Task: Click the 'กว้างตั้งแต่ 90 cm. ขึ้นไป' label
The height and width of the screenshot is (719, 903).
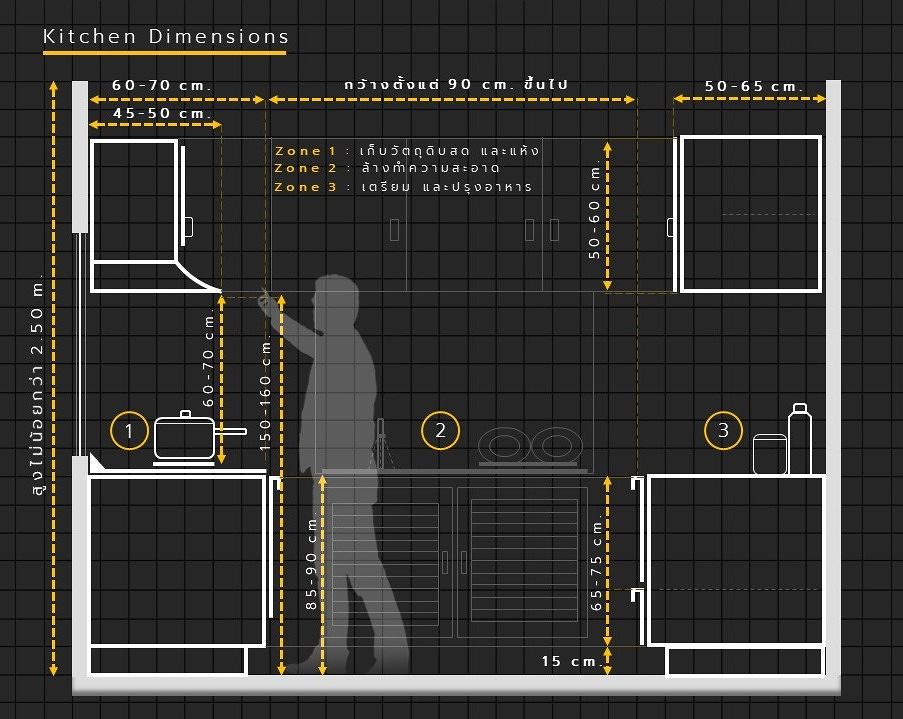Action: 456,84
